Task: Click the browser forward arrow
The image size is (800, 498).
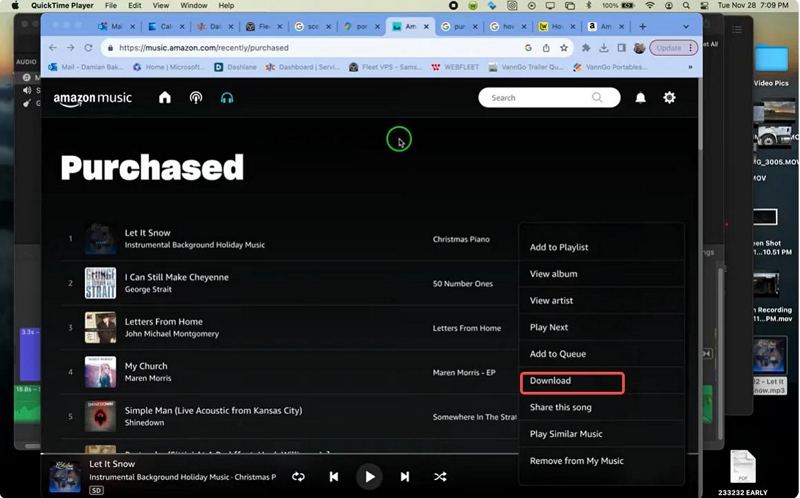Action: pyautogui.click(x=70, y=47)
